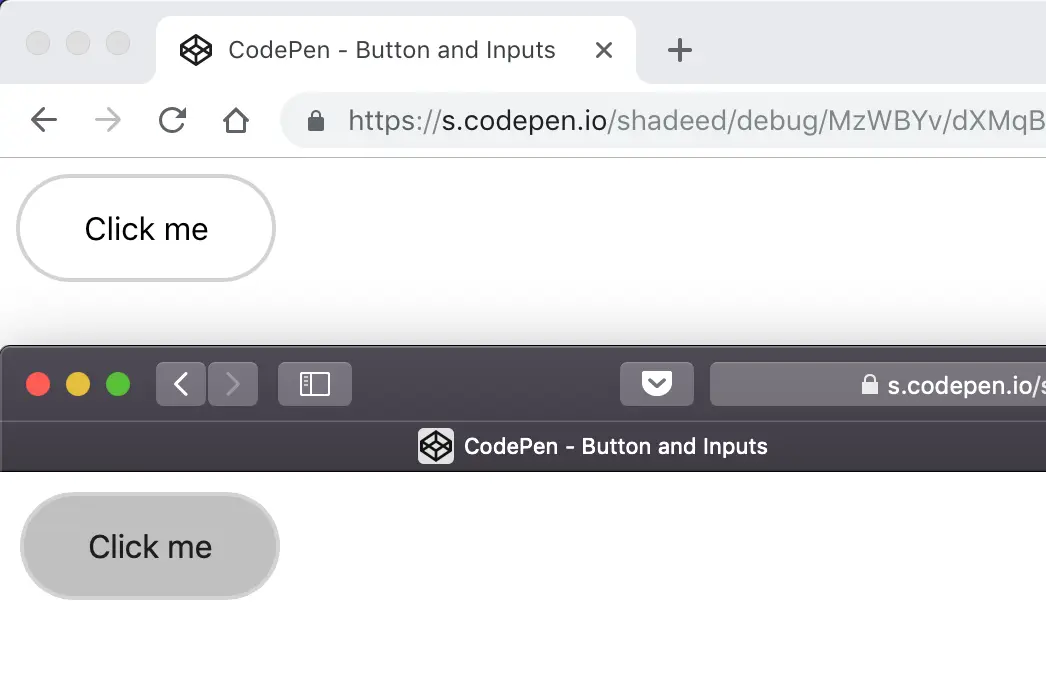Select Chrome's CodePen - Button and Inputs tab
1046x692 pixels.
pyautogui.click(x=390, y=50)
